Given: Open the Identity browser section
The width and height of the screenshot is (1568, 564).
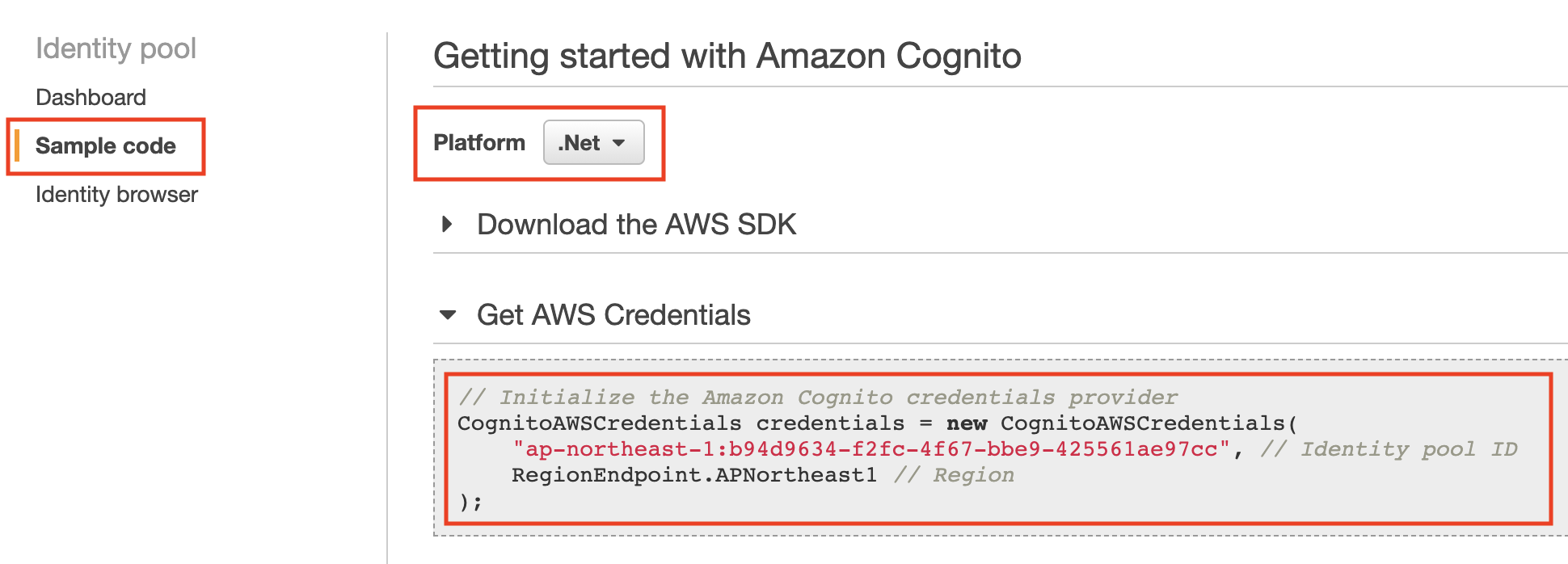Looking at the screenshot, I should pyautogui.click(x=116, y=194).
